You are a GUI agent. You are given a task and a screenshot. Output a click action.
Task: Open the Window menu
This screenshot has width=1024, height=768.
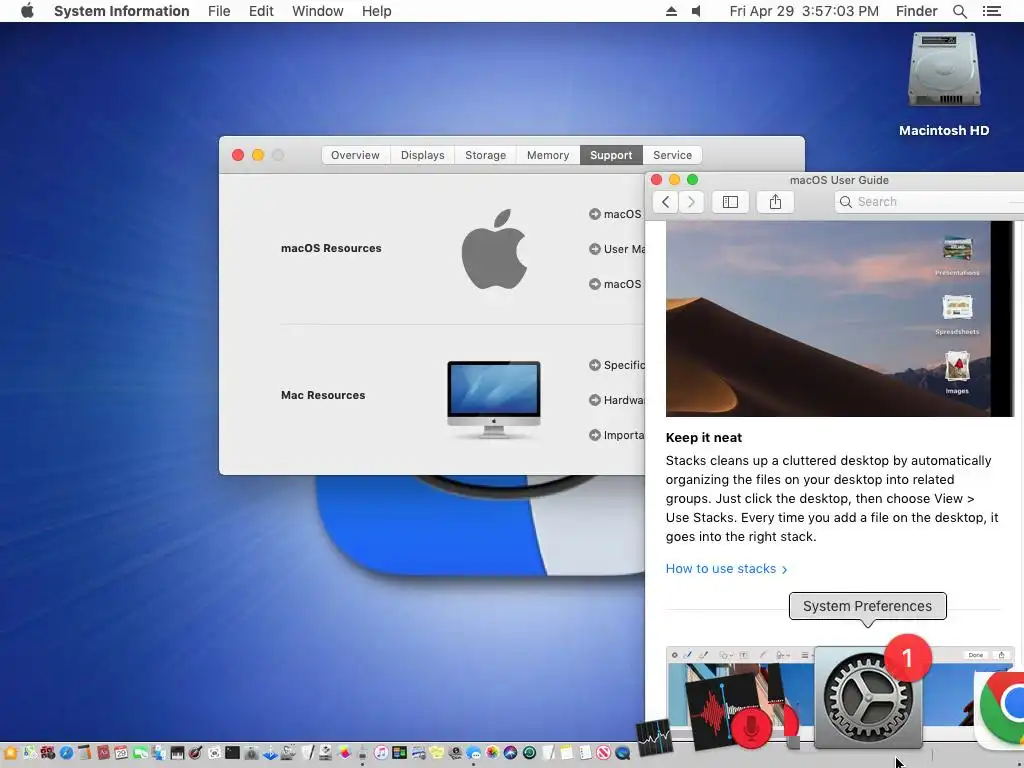pos(317,11)
